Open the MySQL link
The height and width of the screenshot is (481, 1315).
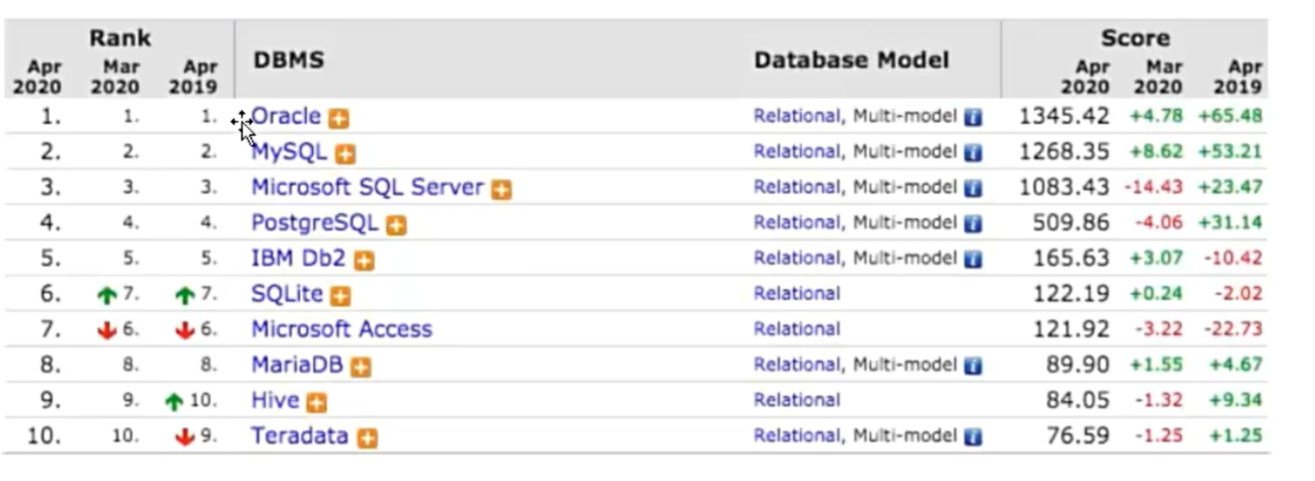tap(289, 152)
